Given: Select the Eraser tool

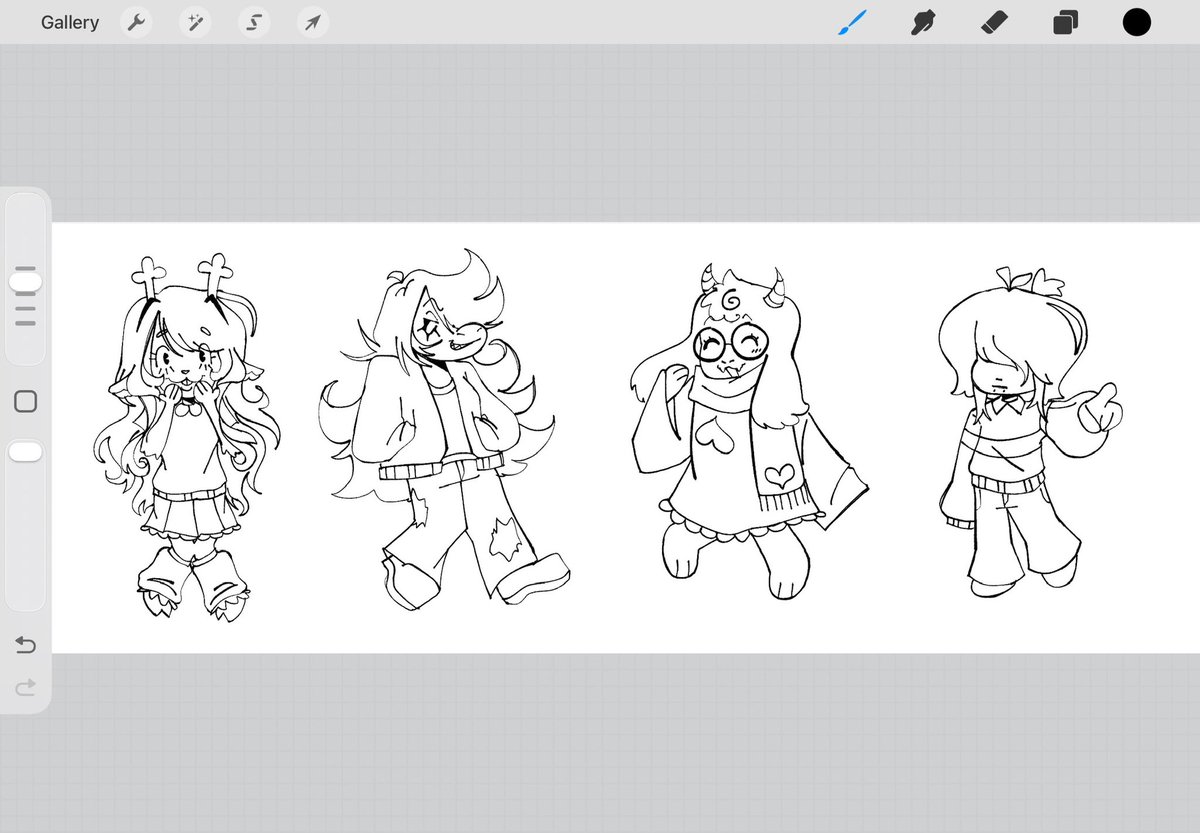Looking at the screenshot, I should (993, 22).
